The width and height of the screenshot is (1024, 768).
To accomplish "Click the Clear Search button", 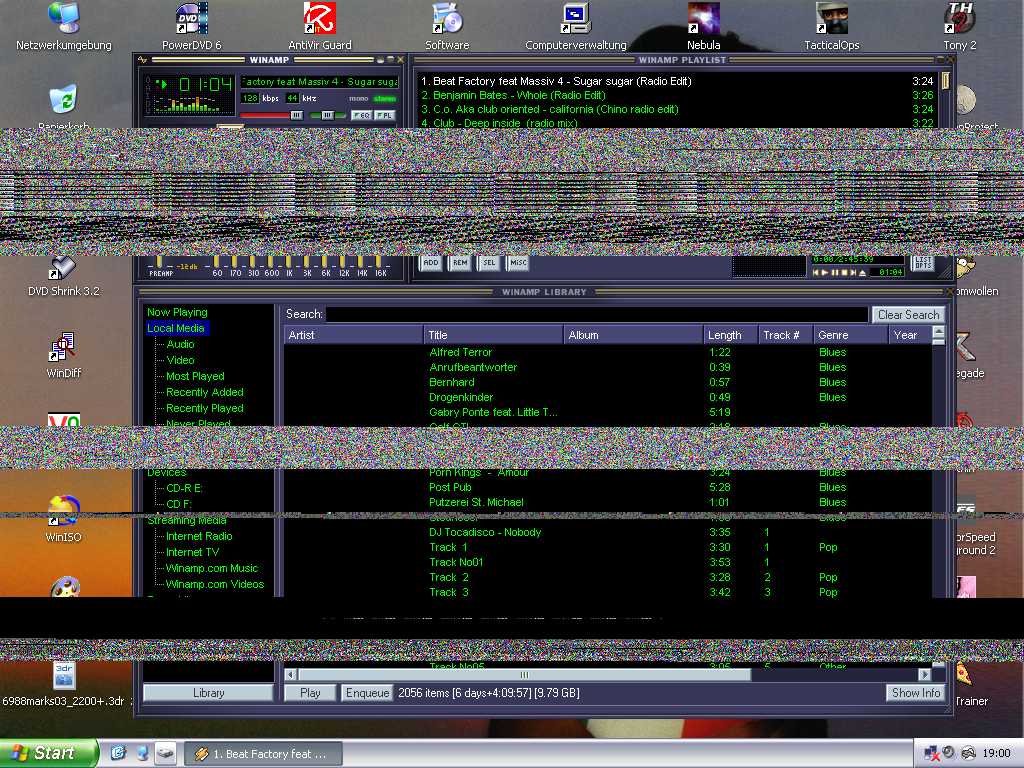I will pyautogui.click(x=908, y=315).
